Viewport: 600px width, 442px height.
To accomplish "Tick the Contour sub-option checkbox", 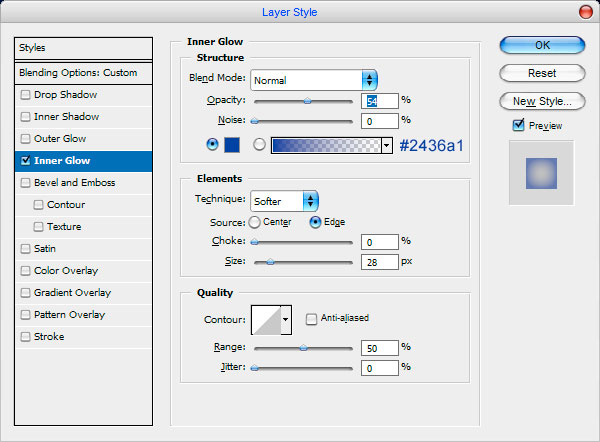I will point(38,205).
